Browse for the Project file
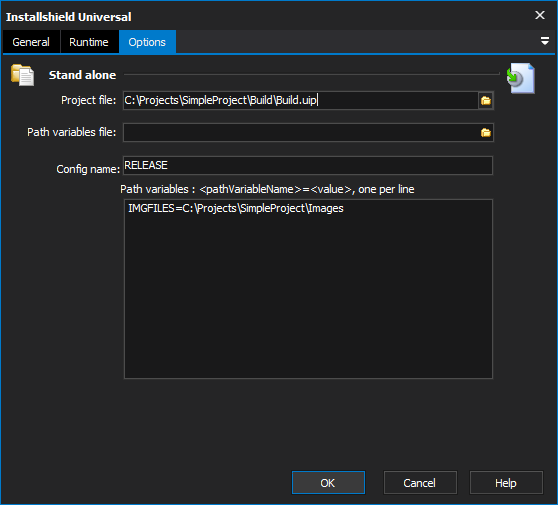The height and width of the screenshot is (505, 558). [486, 101]
